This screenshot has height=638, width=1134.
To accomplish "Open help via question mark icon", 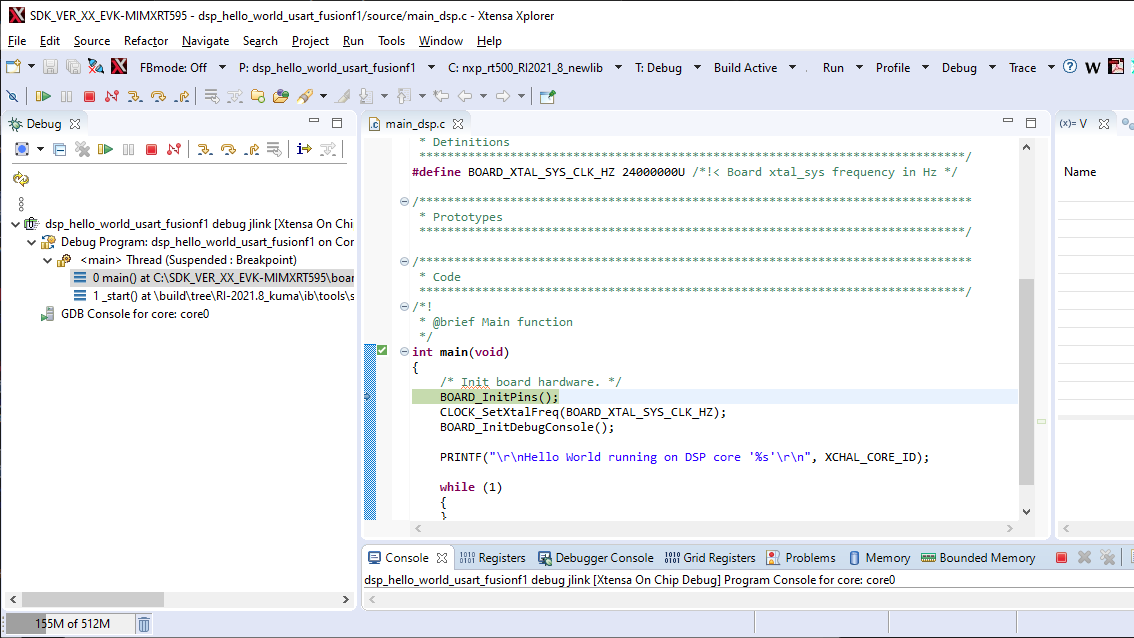I will [x=1070, y=67].
